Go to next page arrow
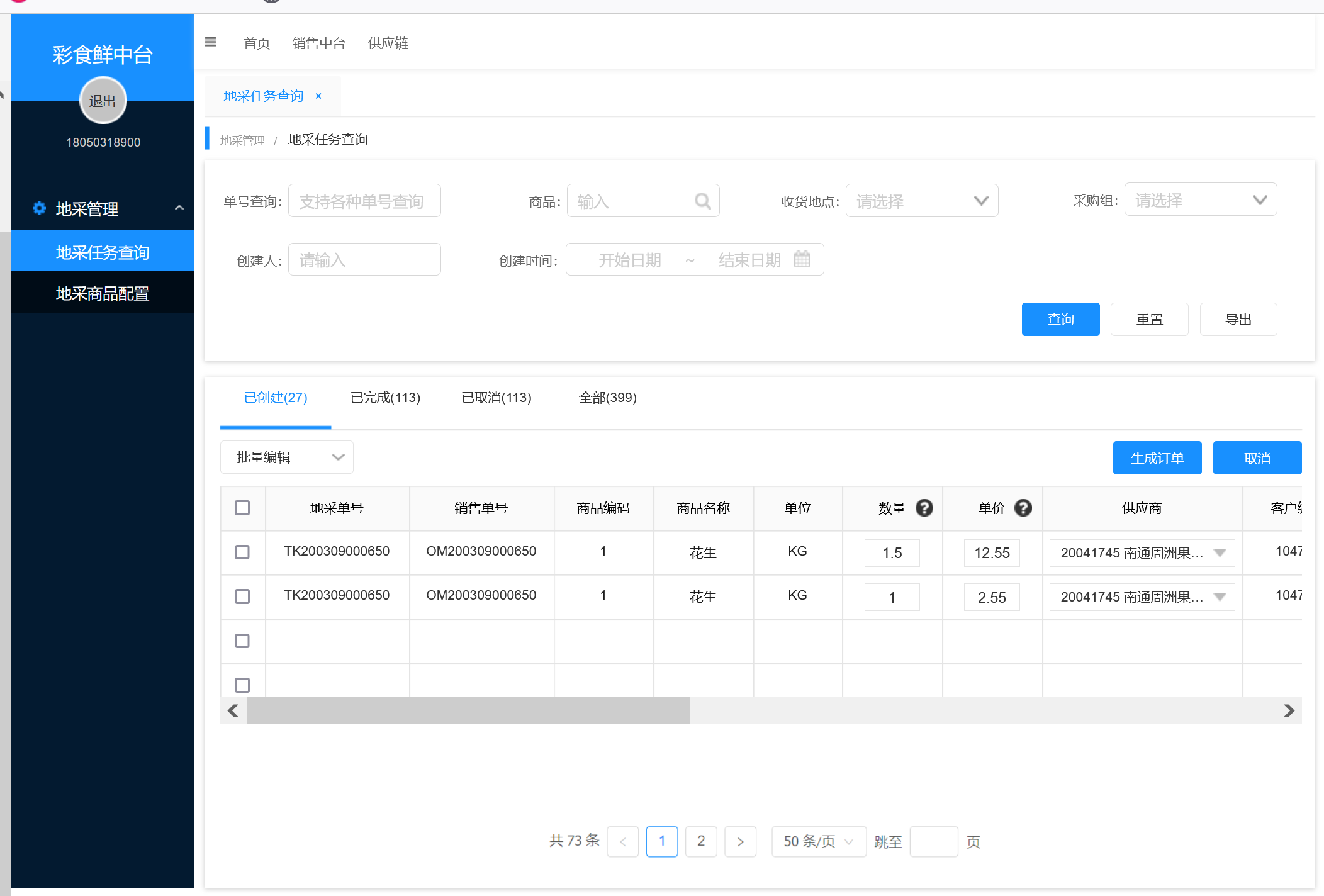The image size is (1324, 896). point(741,841)
